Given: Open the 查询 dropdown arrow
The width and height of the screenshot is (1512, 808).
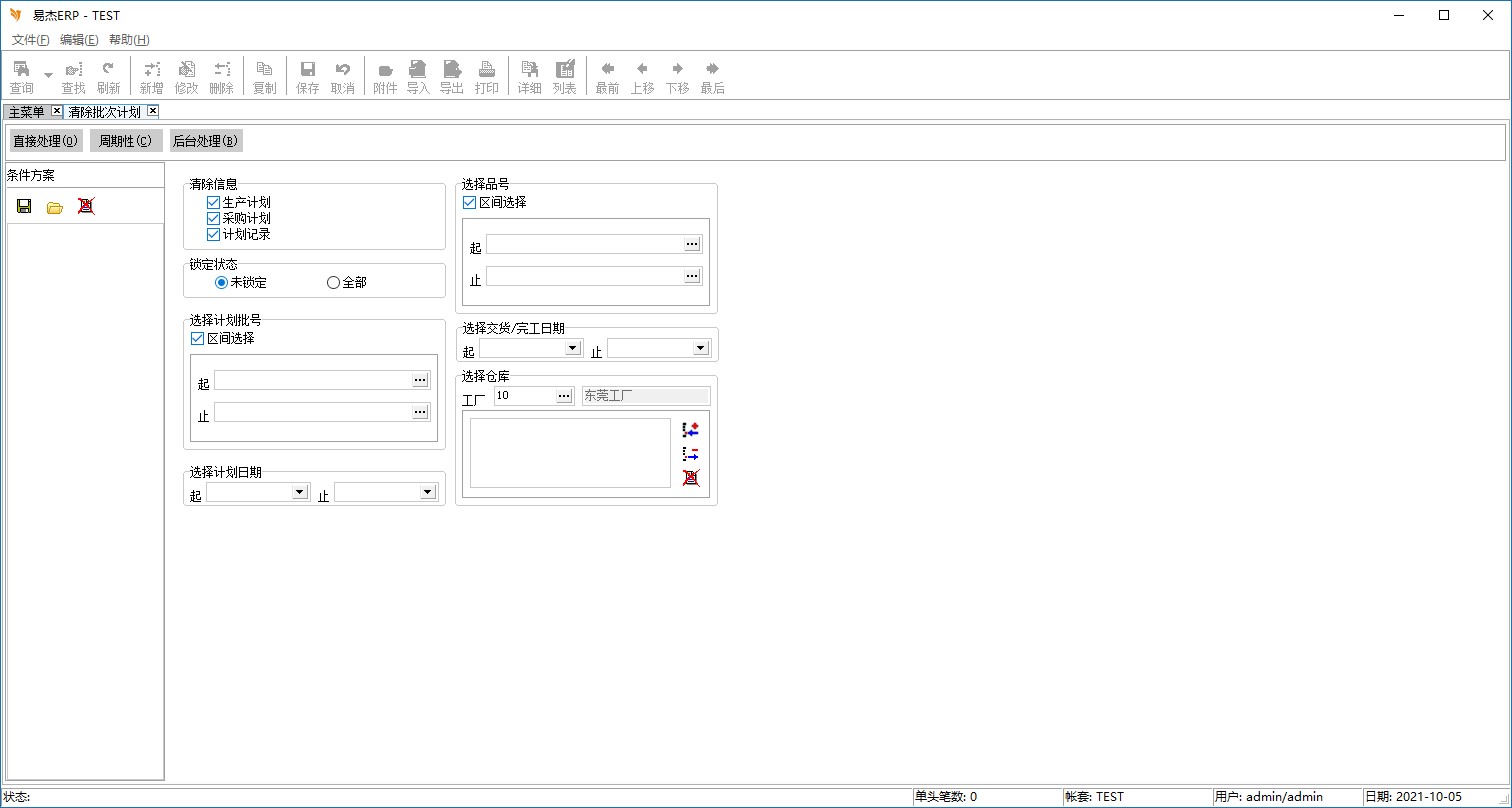Looking at the screenshot, I should (48, 76).
